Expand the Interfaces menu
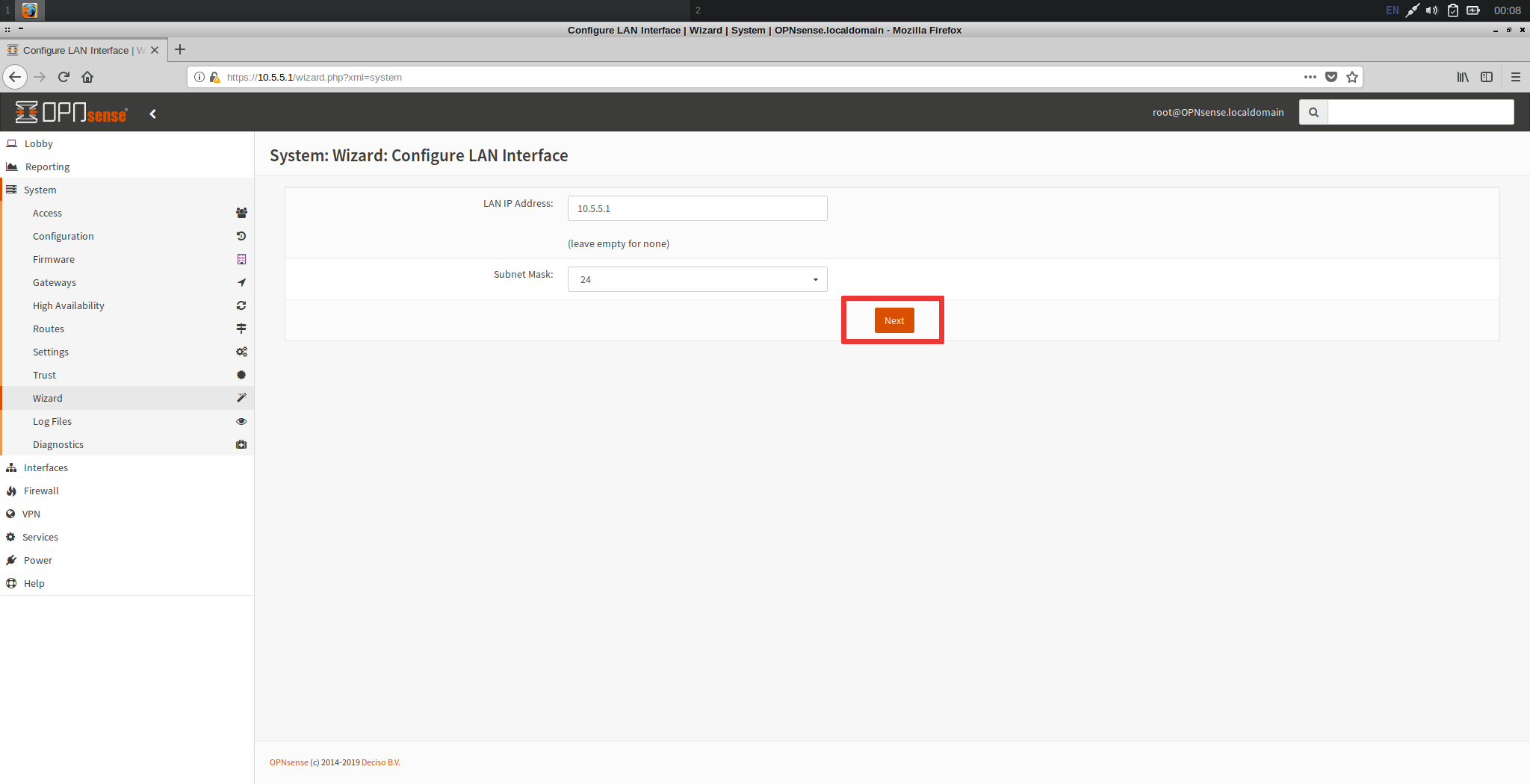Viewport: 1530px width, 784px height. tap(127, 467)
